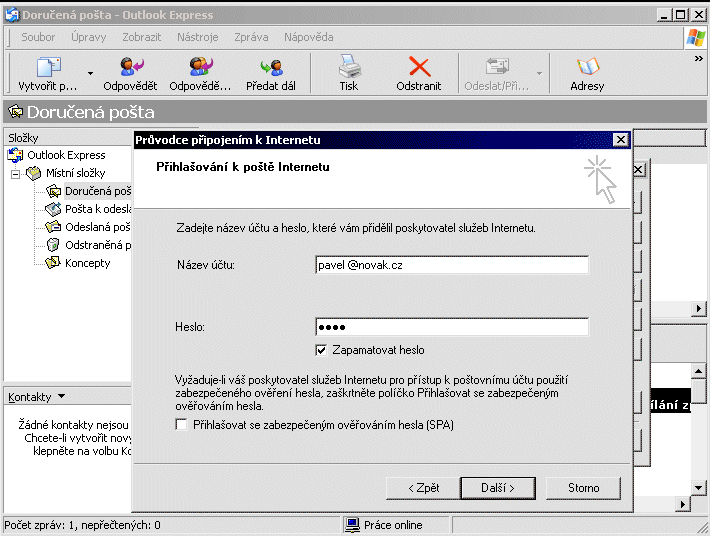The width and height of the screenshot is (710, 536).
Task: Open the Kontakty dropdown arrow
Action: 62,396
